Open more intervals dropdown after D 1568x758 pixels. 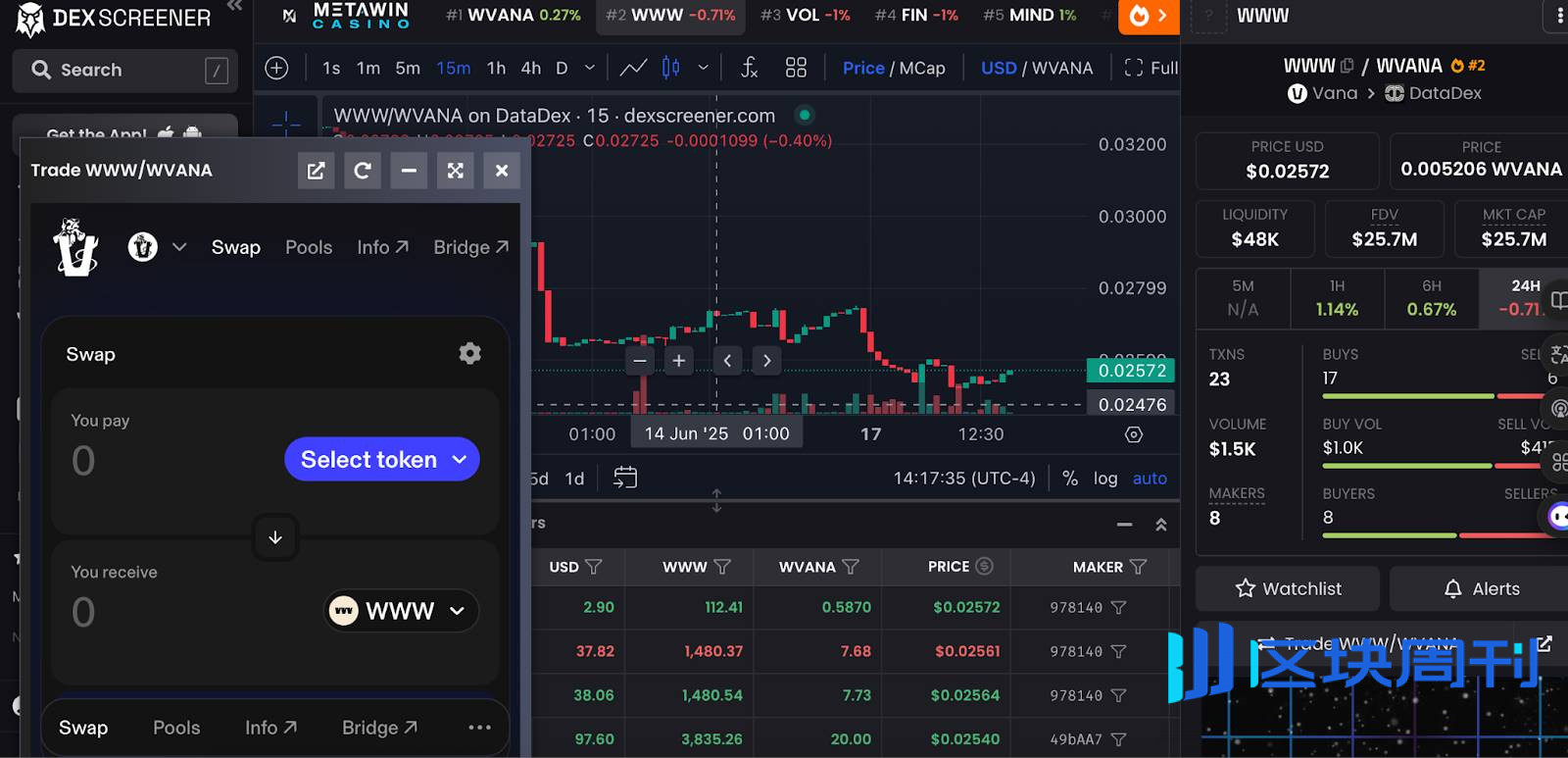(x=589, y=68)
